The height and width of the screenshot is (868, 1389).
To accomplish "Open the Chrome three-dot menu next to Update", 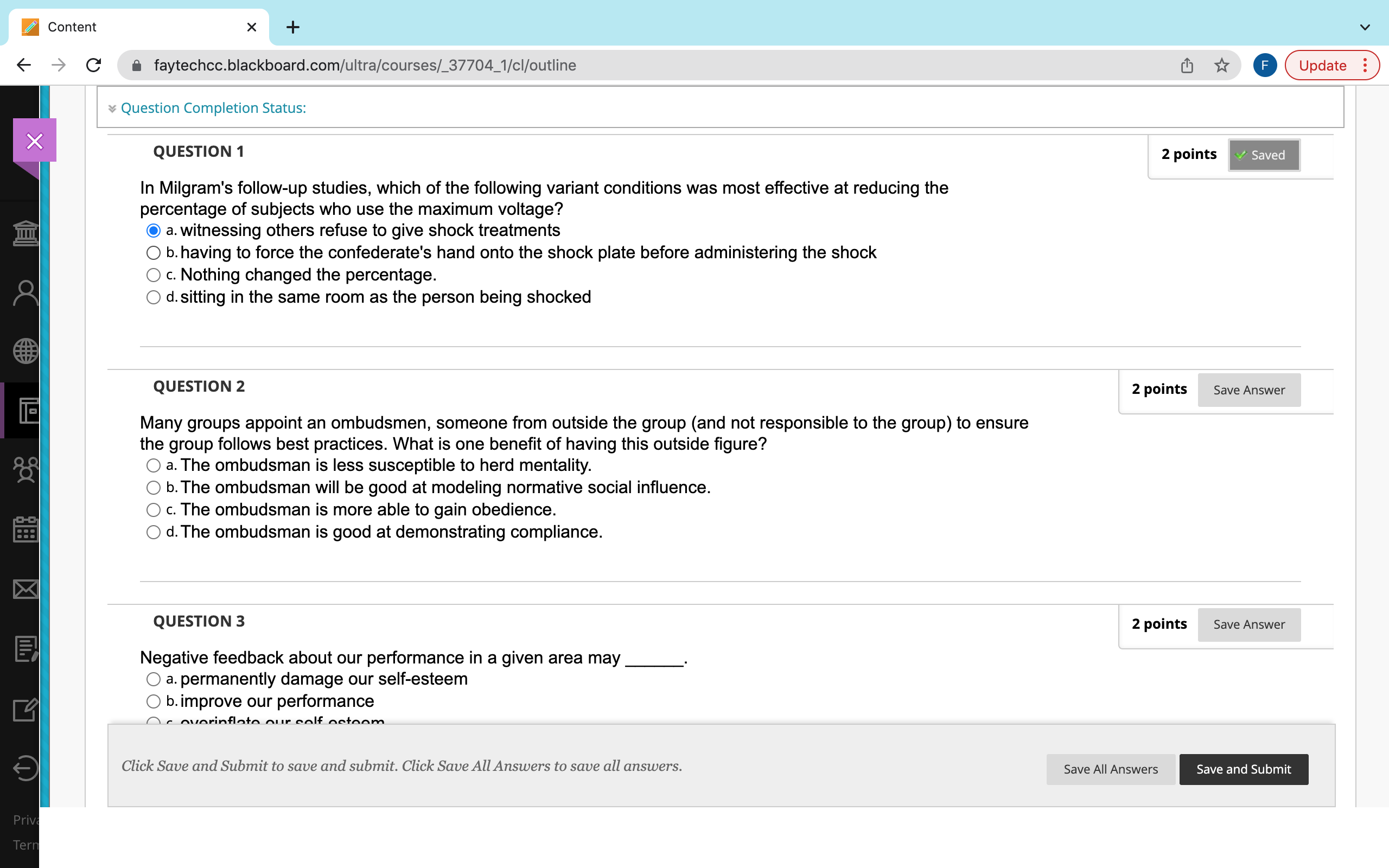I will point(1365,65).
